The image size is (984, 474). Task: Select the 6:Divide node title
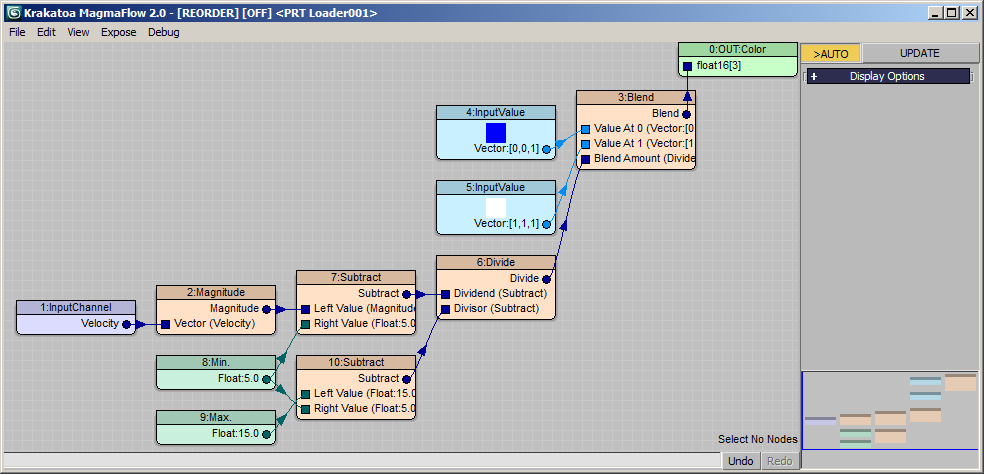pos(496,262)
